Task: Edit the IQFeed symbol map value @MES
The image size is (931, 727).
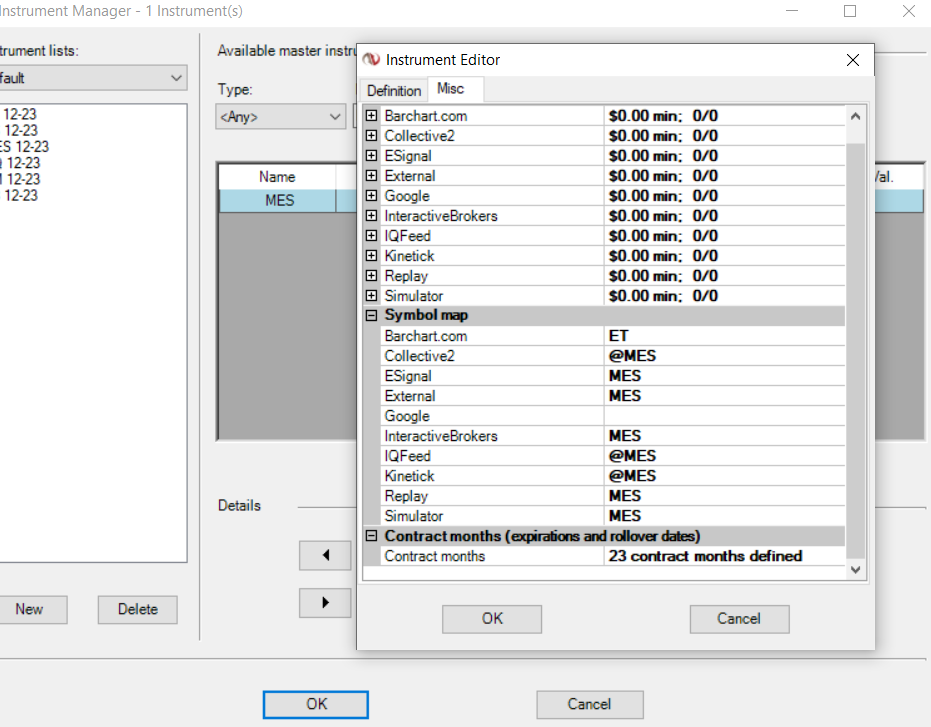Action: tap(724, 456)
